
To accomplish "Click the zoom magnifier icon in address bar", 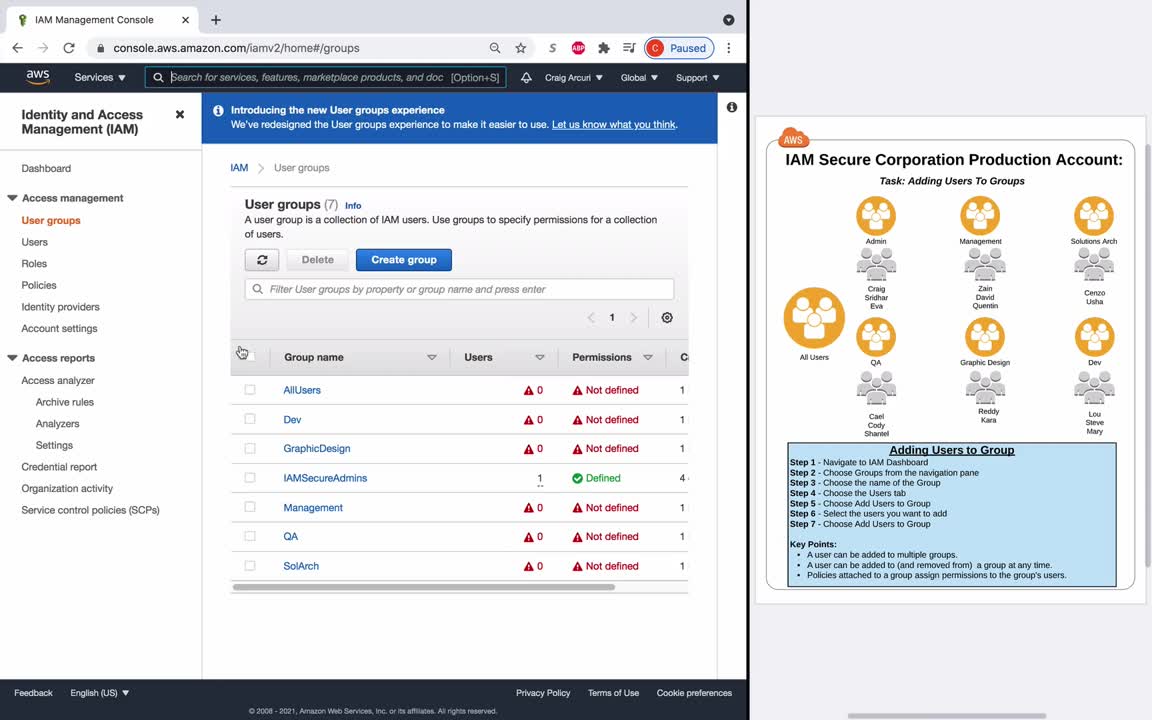I will tap(495, 48).
